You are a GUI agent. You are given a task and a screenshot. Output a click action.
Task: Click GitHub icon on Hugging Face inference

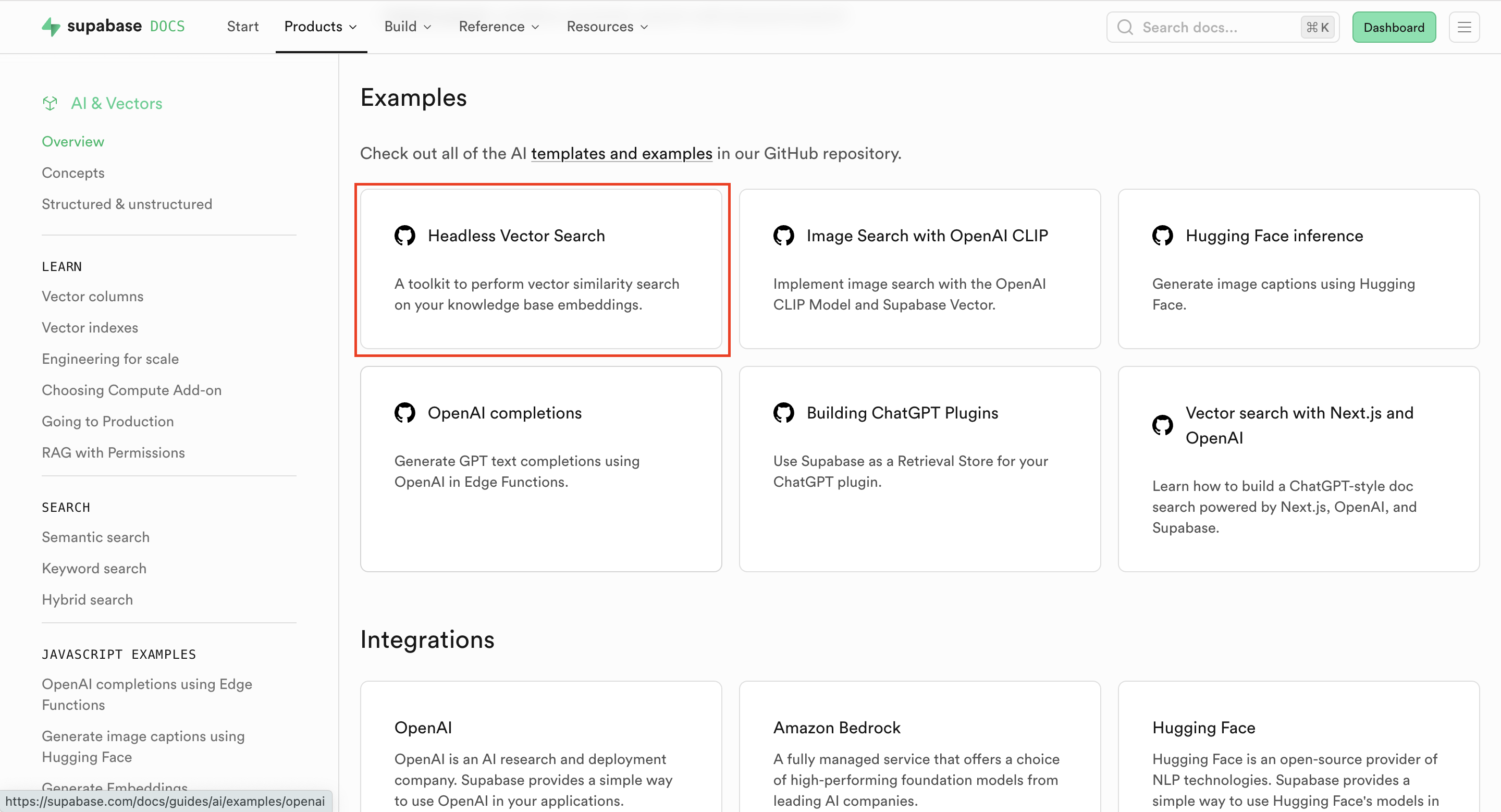[x=1162, y=236]
